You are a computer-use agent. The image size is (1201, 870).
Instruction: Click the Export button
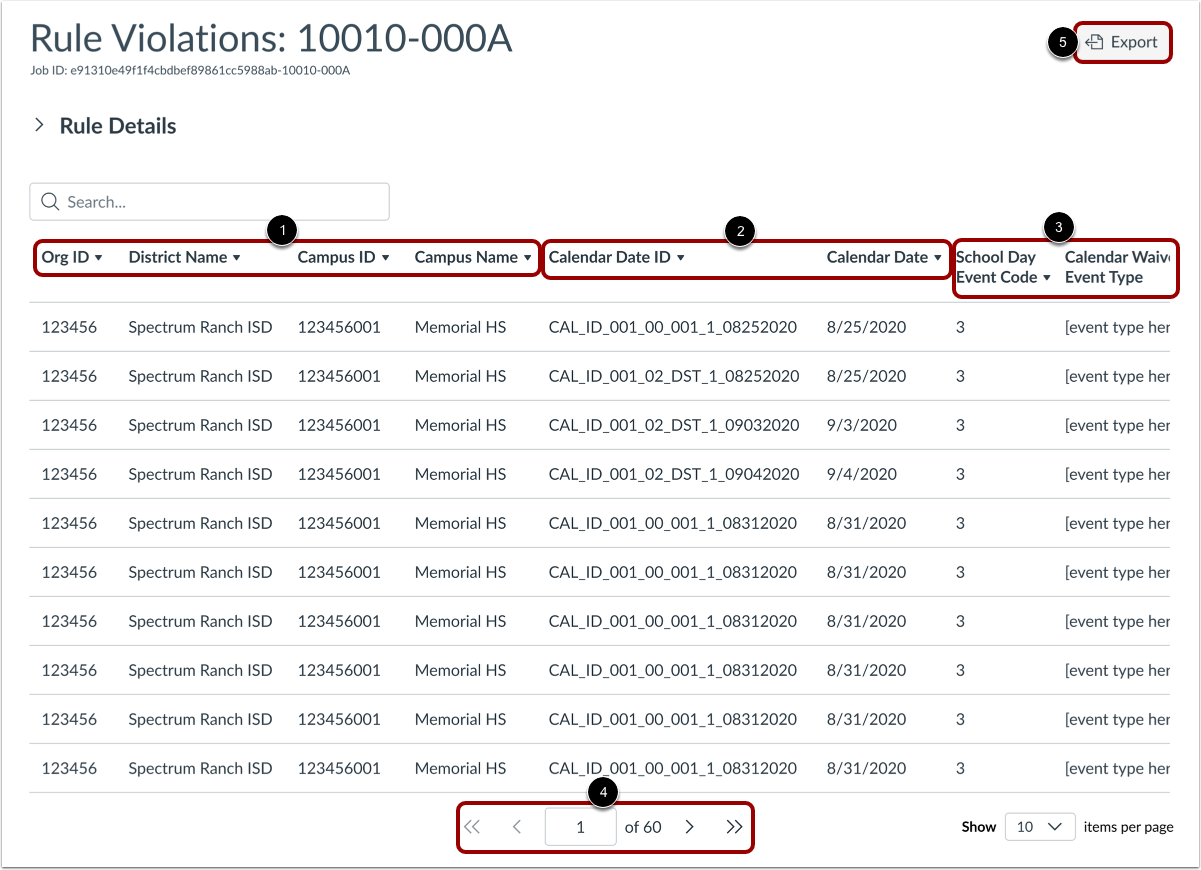[1122, 42]
